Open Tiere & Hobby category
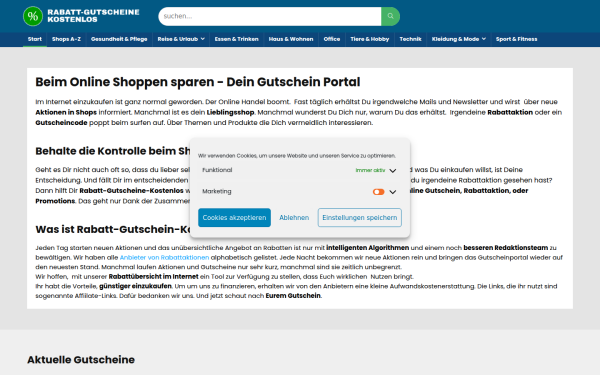 click(x=370, y=39)
